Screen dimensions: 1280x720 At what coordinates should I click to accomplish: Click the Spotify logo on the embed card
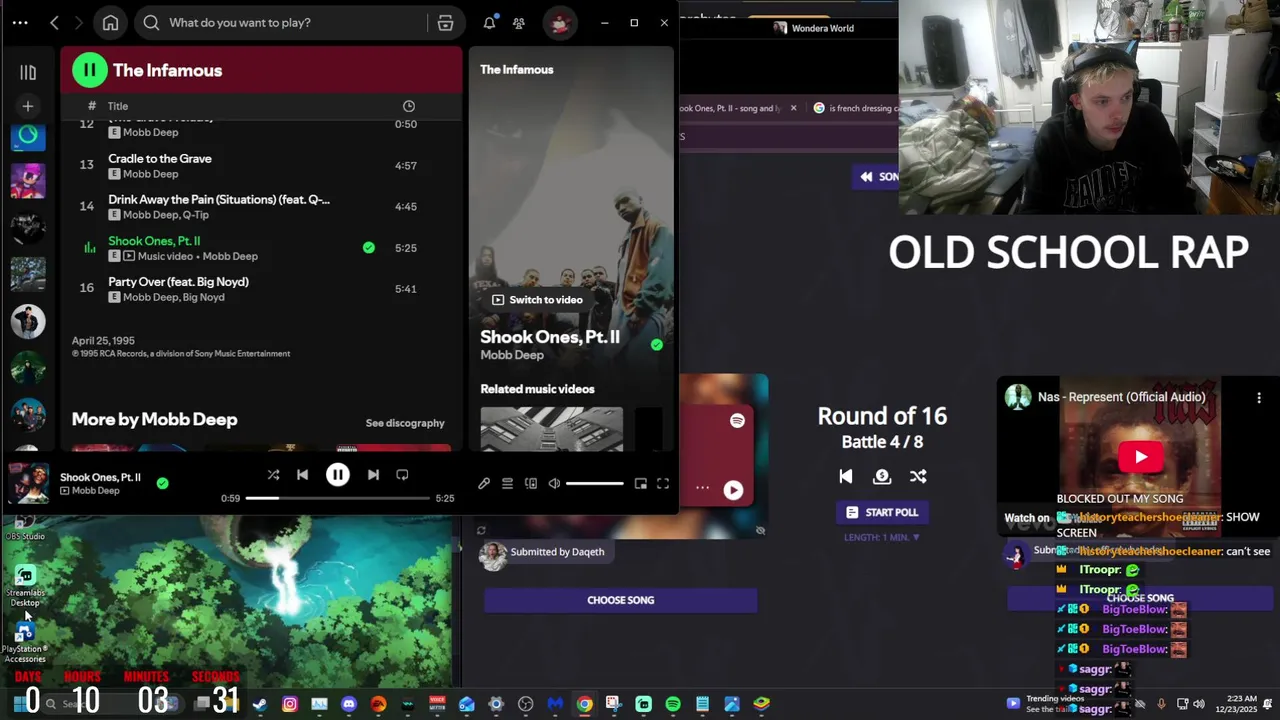[x=737, y=421]
